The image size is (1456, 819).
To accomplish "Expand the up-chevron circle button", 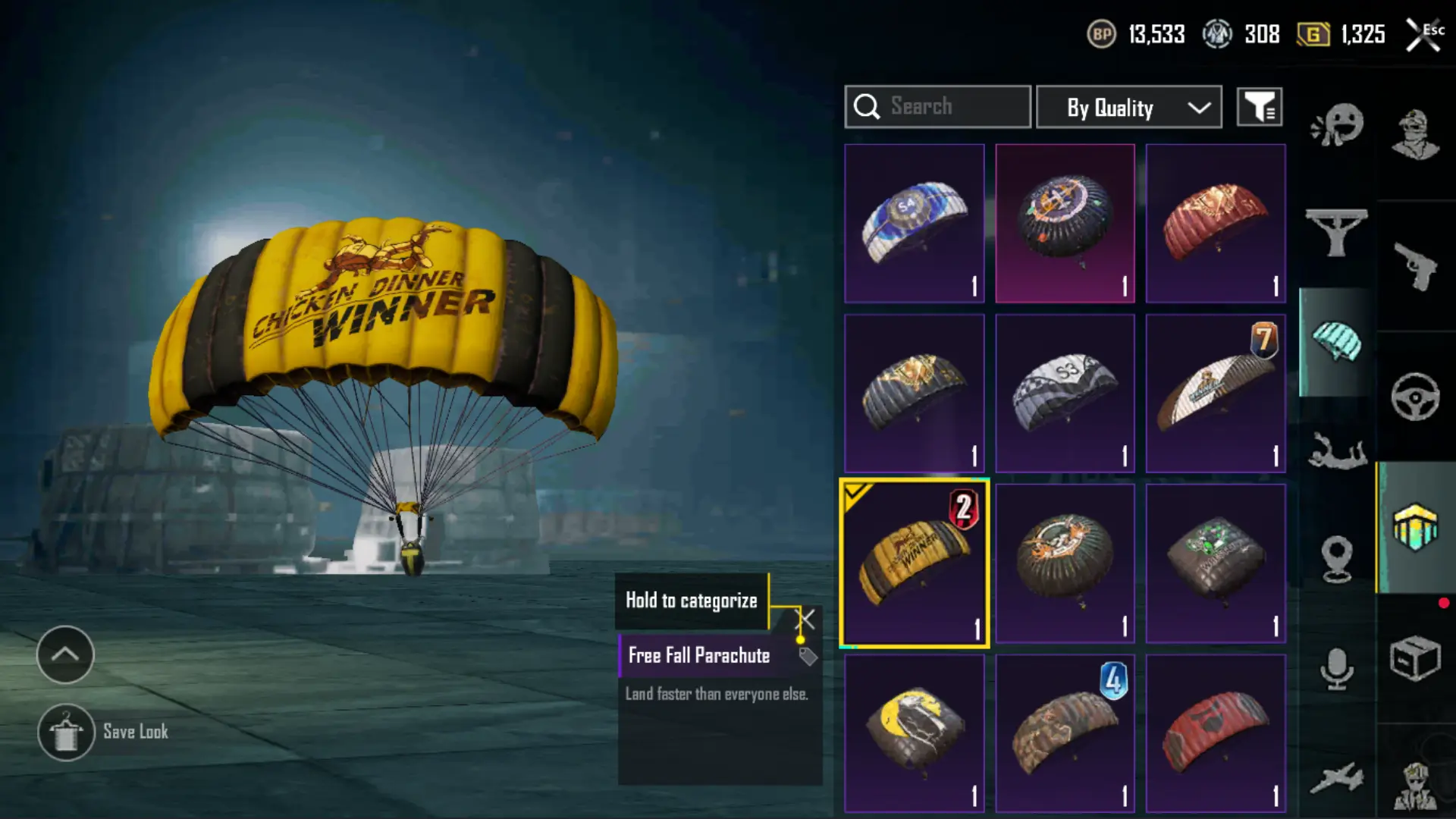I will pyautogui.click(x=65, y=654).
